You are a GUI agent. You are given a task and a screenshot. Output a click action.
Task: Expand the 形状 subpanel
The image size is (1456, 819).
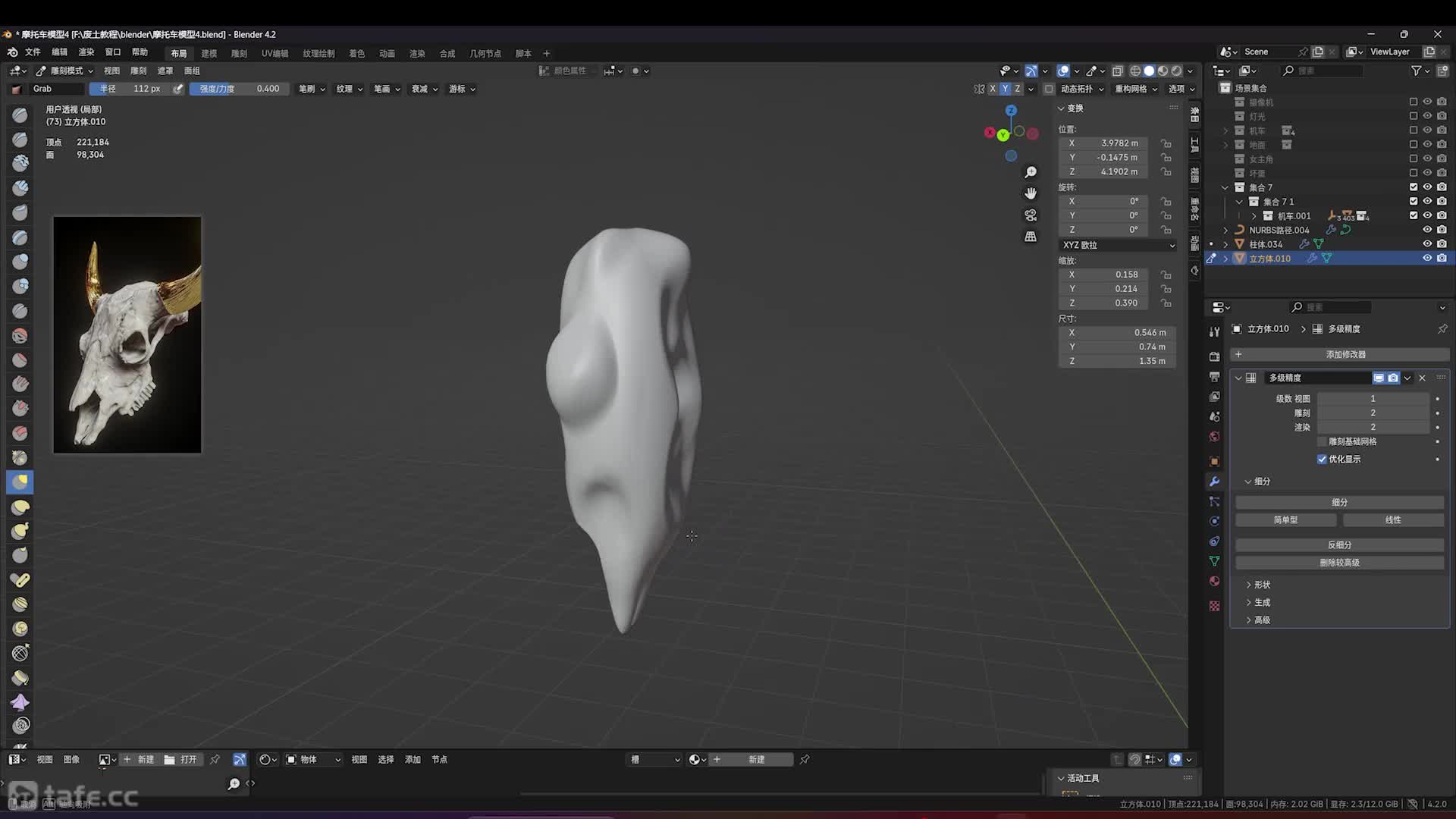coord(1257,585)
